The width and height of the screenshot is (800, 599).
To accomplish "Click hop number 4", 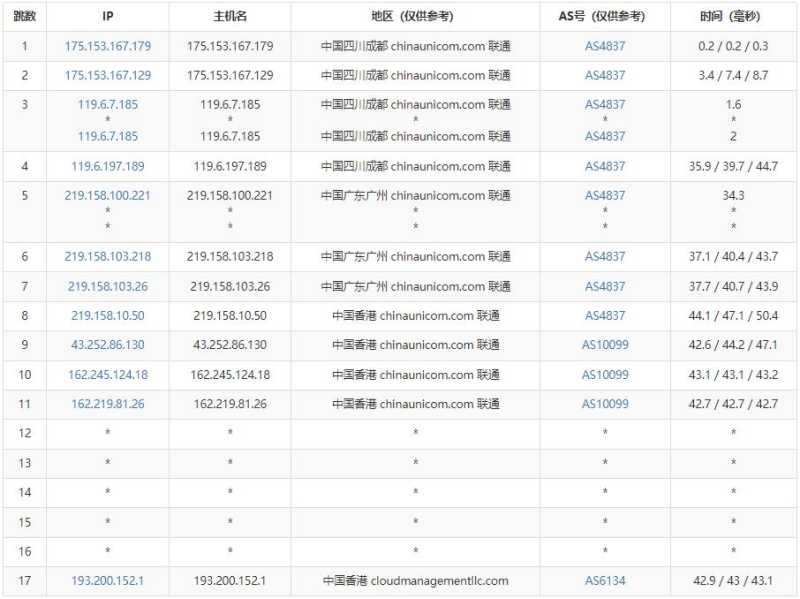I will 24,166.
